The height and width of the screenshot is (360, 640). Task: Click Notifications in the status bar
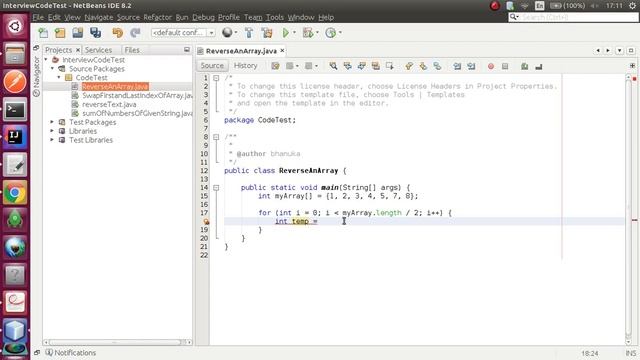click(71, 353)
